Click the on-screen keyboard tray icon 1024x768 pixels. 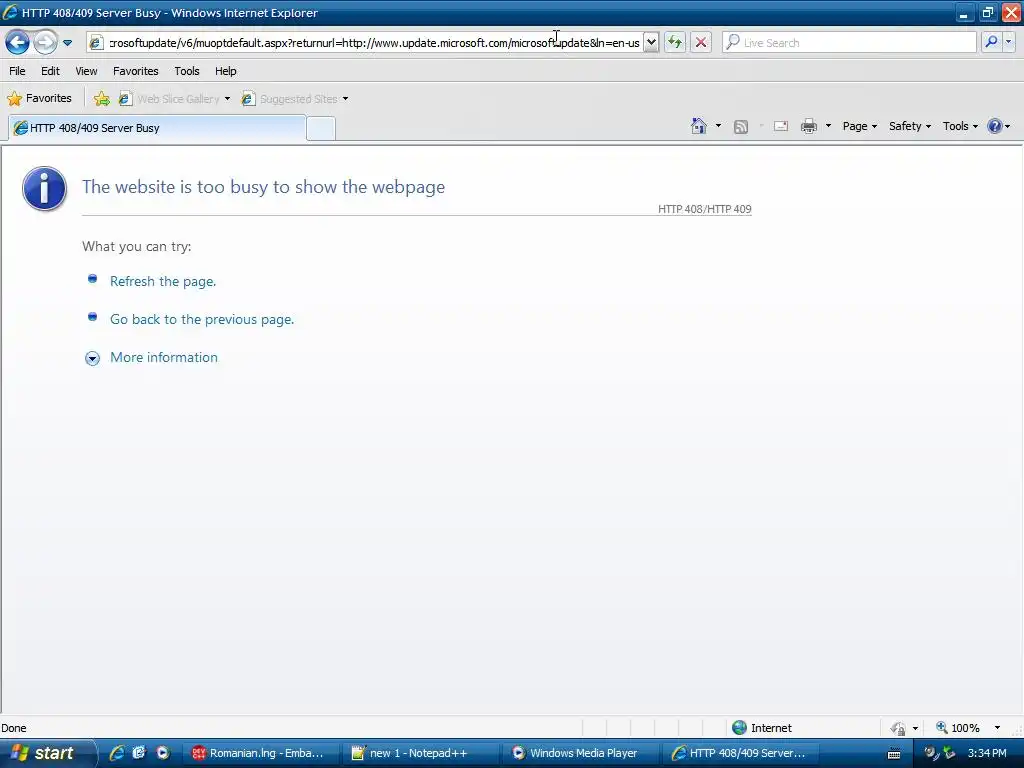[x=894, y=754]
